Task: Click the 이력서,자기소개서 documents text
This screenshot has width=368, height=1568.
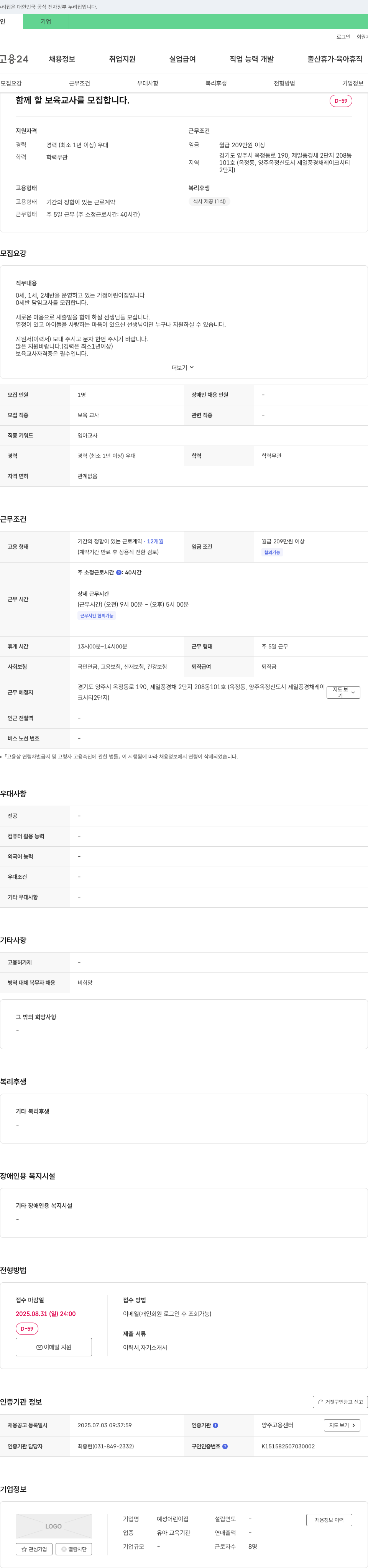Action: tap(145, 1348)
